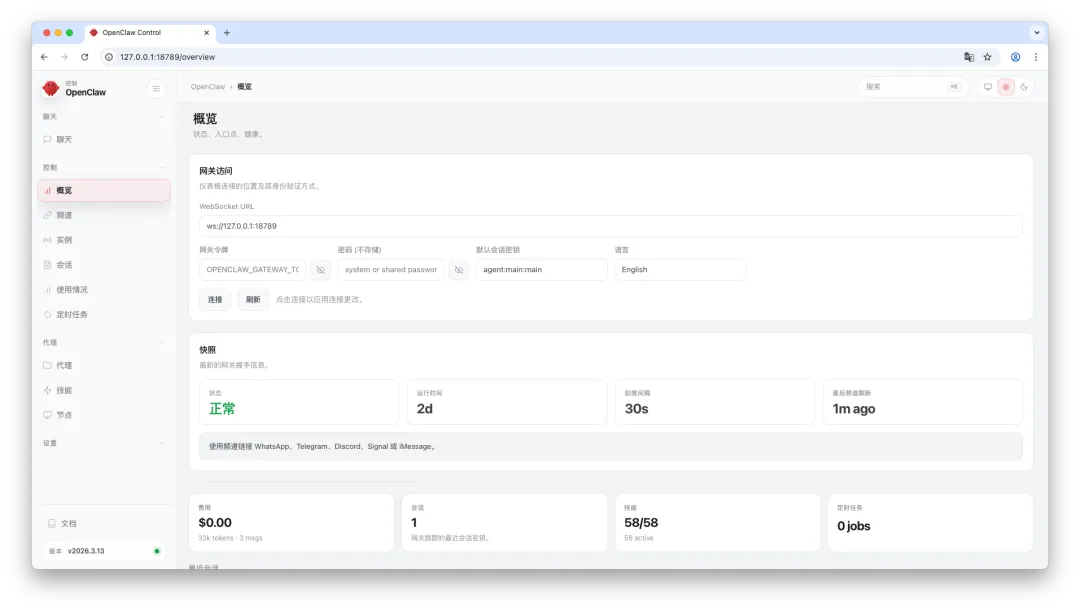Screen dimensions: 1080x611
Task: Open the sessions card showing 1
Action: pos(504,523)
